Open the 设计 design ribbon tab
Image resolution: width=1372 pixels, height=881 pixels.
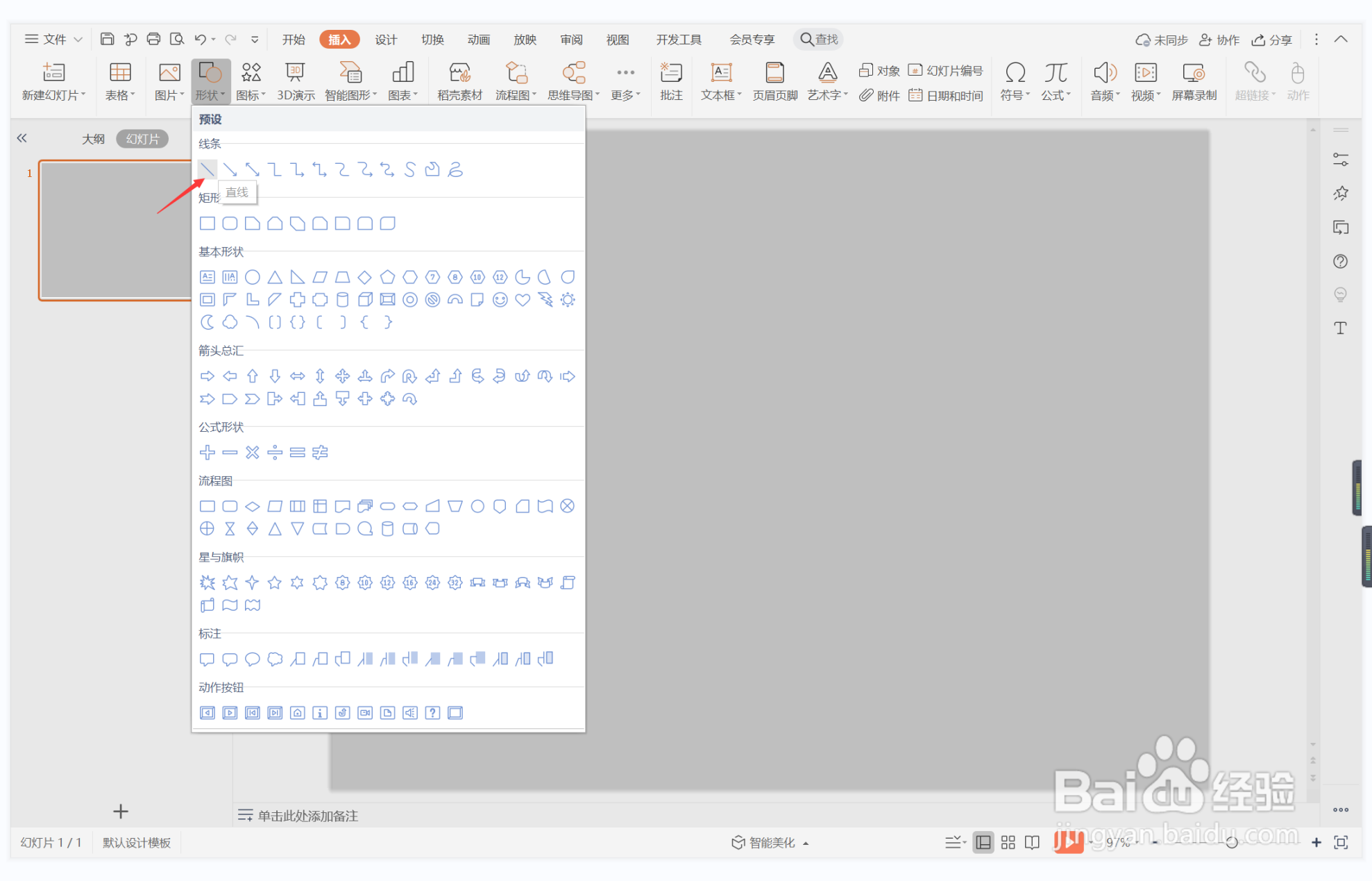pos(386,40)
